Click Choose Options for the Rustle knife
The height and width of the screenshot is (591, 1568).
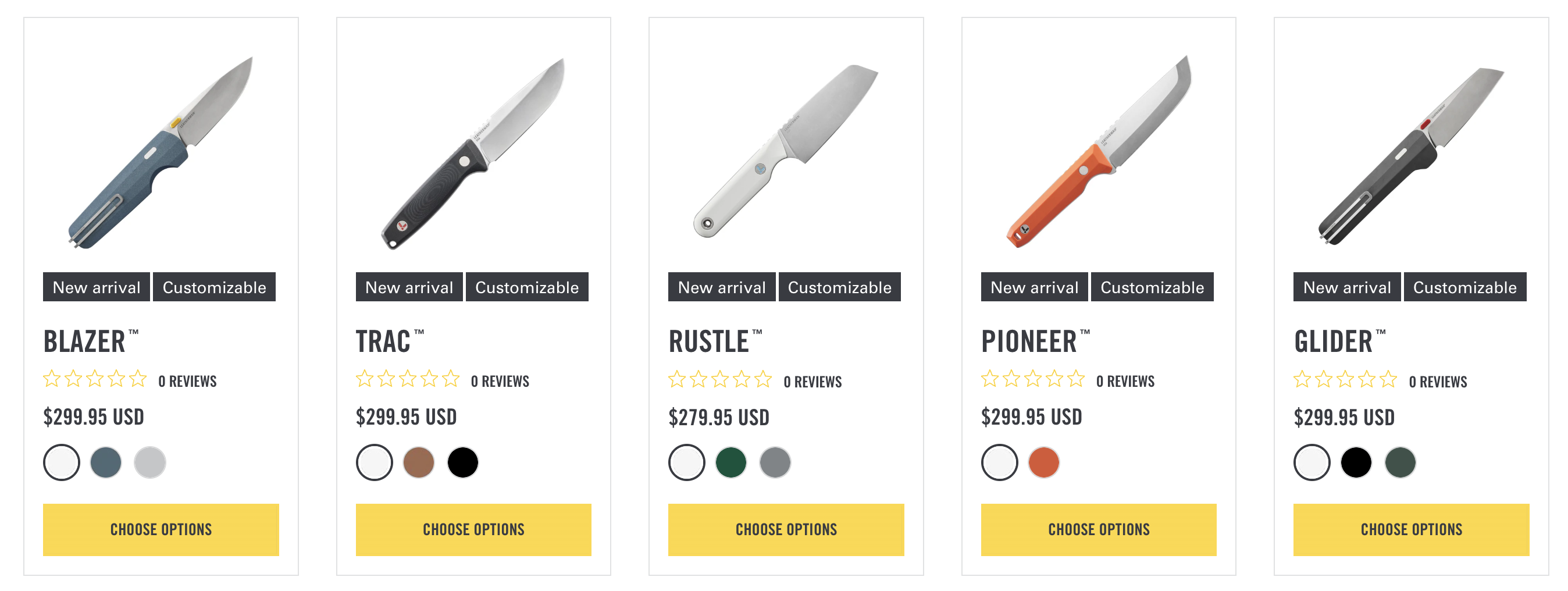tap(786, 529)
